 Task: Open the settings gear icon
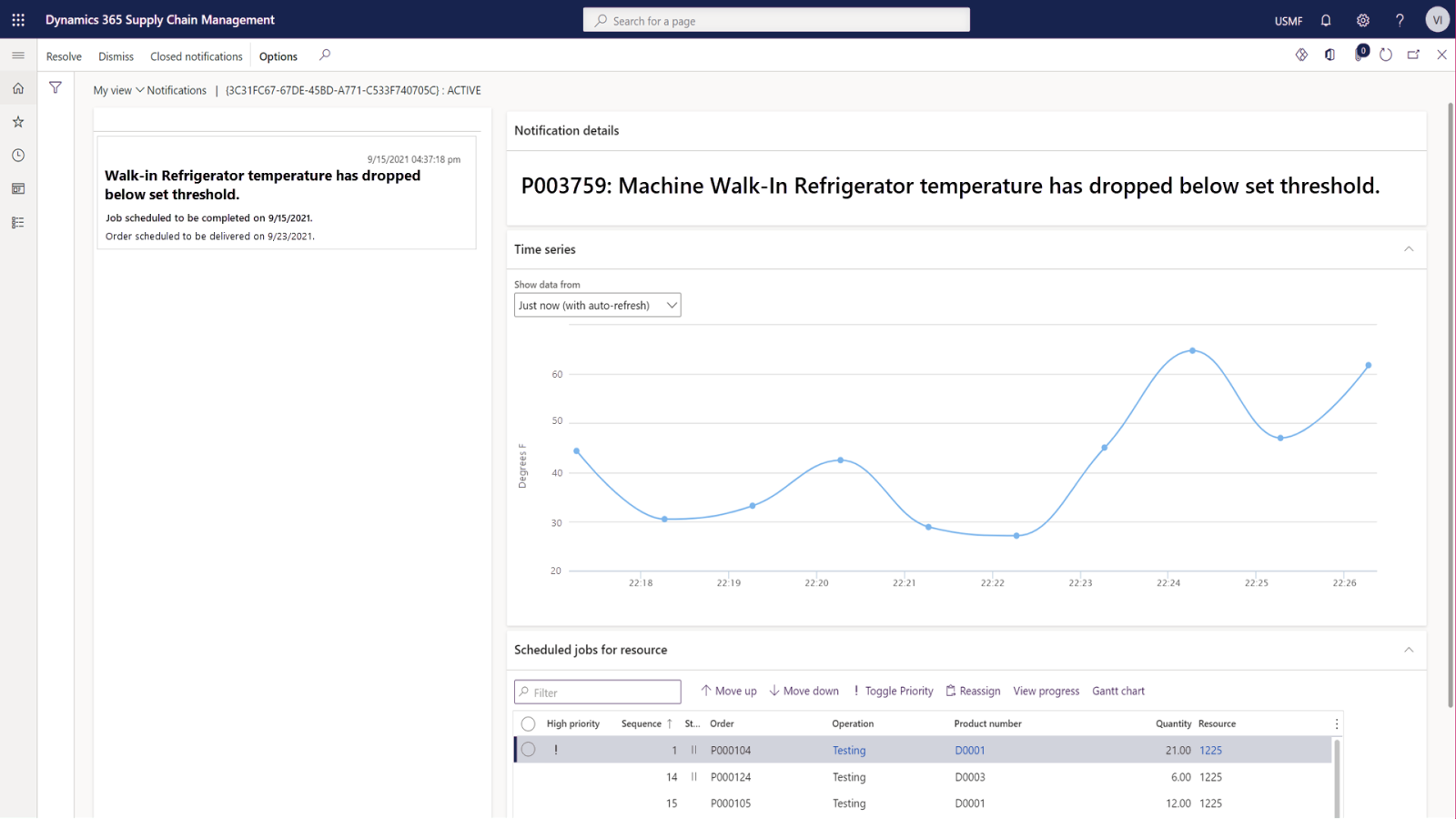click(1362, 20)
